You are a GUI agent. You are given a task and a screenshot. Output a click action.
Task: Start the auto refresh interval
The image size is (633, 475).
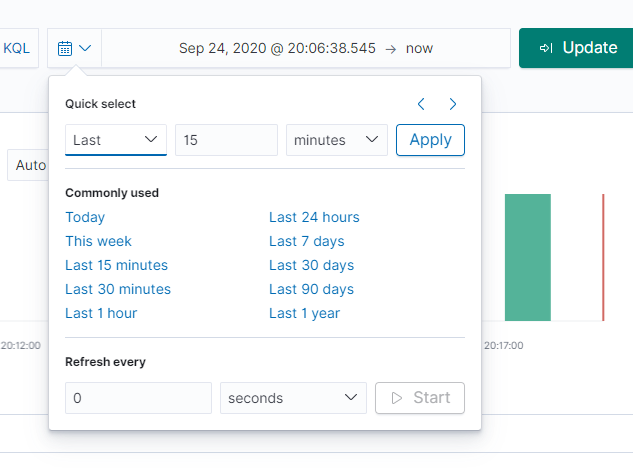[x=420, y=398]
